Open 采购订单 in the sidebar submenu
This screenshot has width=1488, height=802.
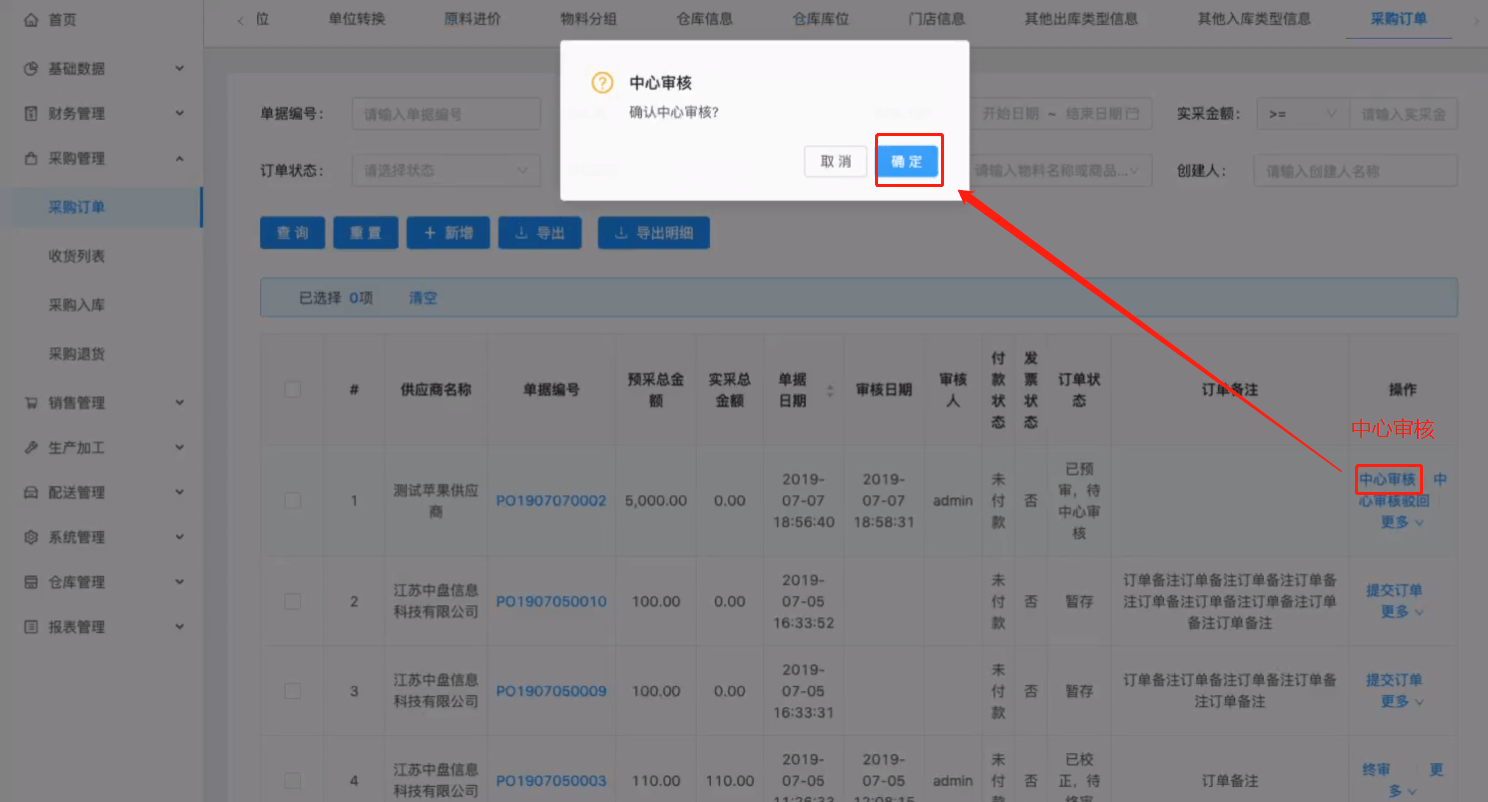click(77, 207)
